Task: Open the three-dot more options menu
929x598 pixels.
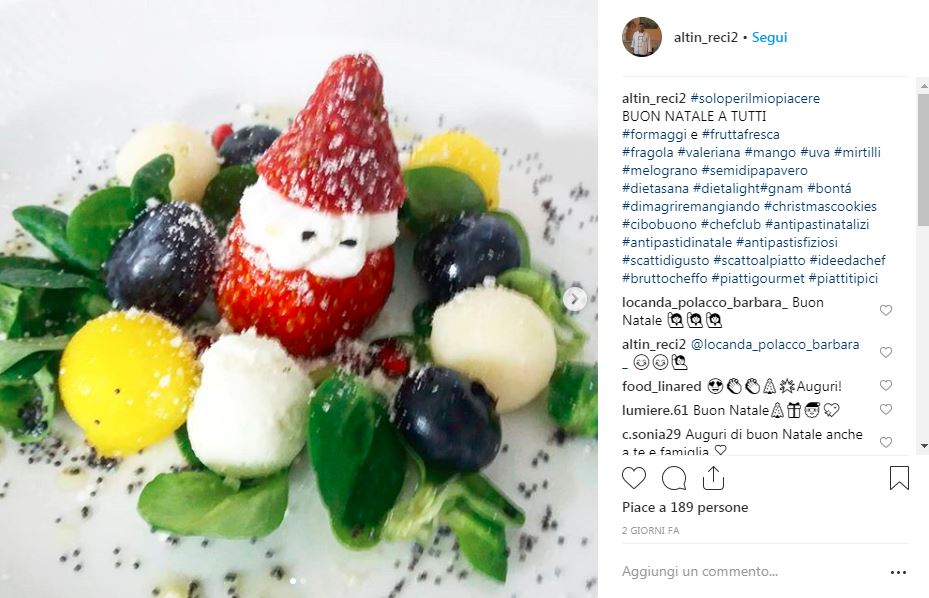Action: pos(898,572)
